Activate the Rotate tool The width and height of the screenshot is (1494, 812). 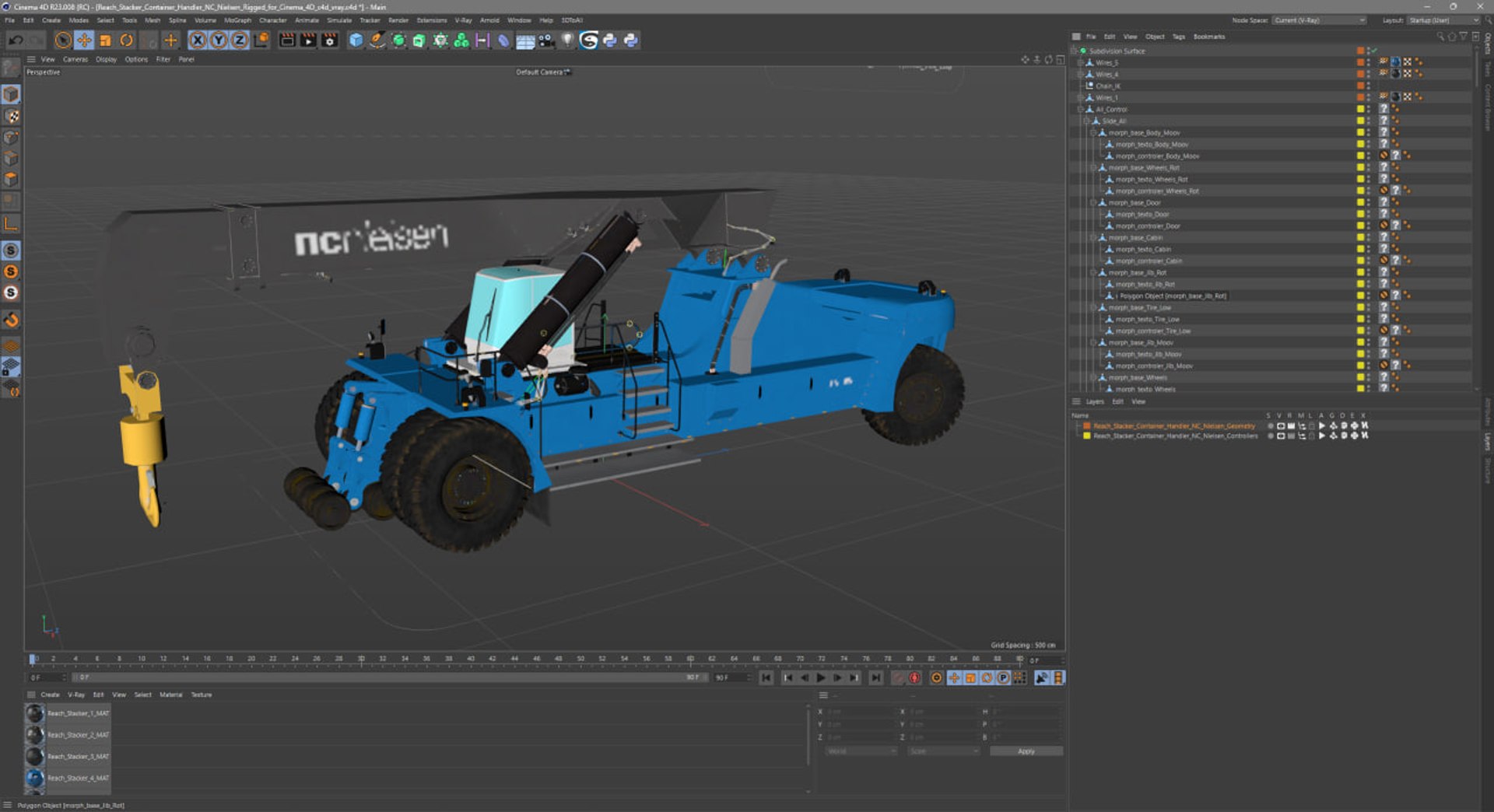tap(127, 40)
